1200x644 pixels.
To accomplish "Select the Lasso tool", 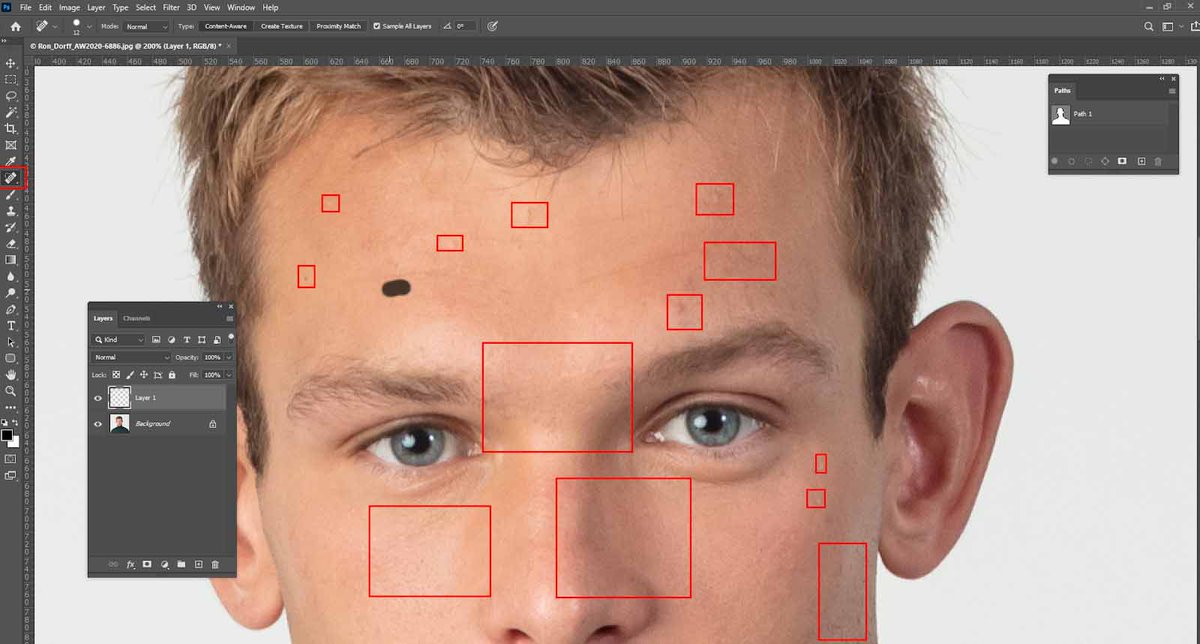I will 11,95.
